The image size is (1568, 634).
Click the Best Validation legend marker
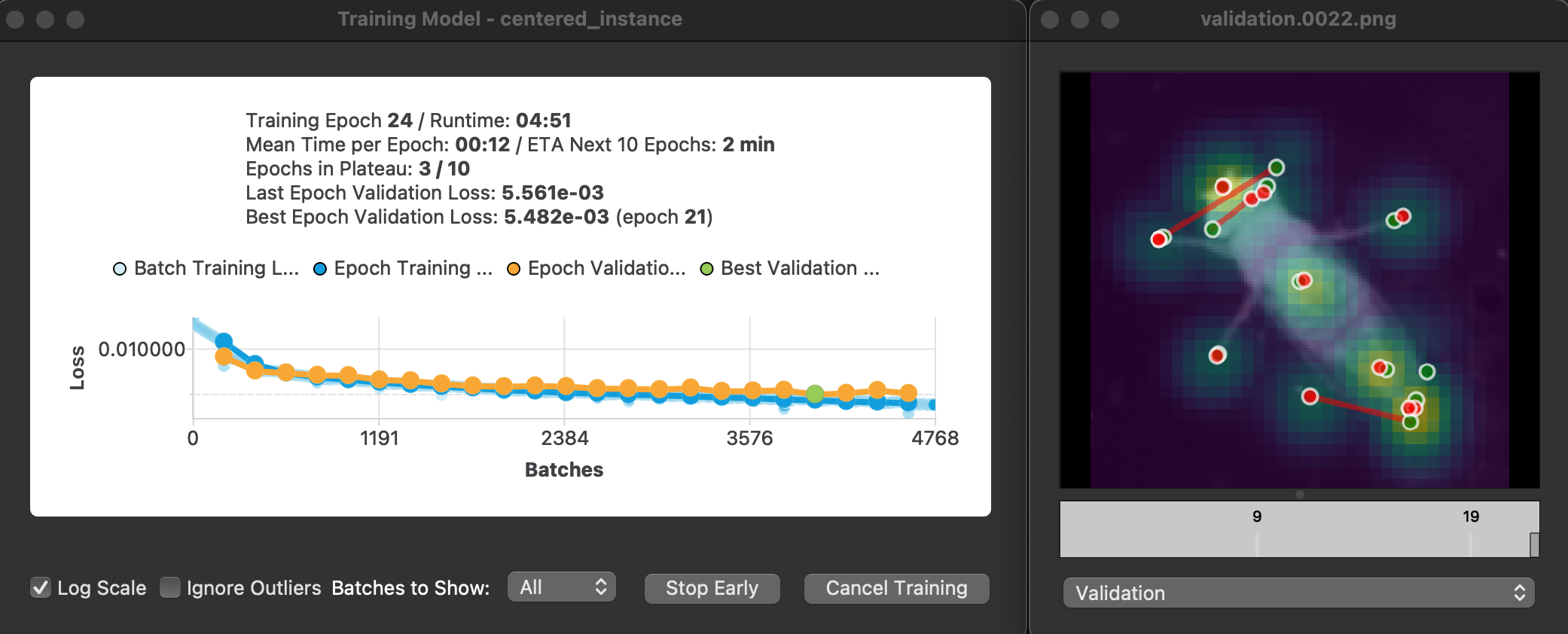coord(705,268)
